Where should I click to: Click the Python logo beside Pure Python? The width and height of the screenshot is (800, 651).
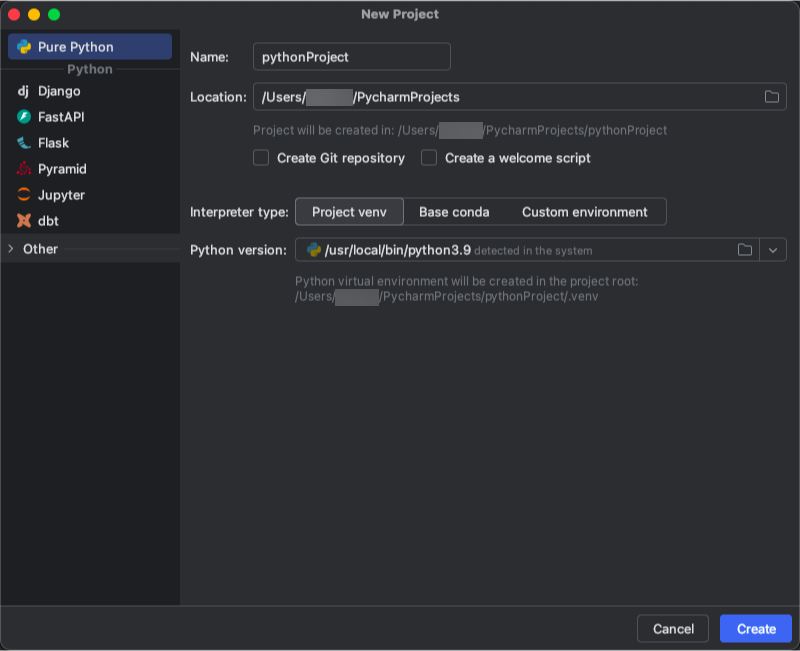pyautogui.click(x=24, y=47)
